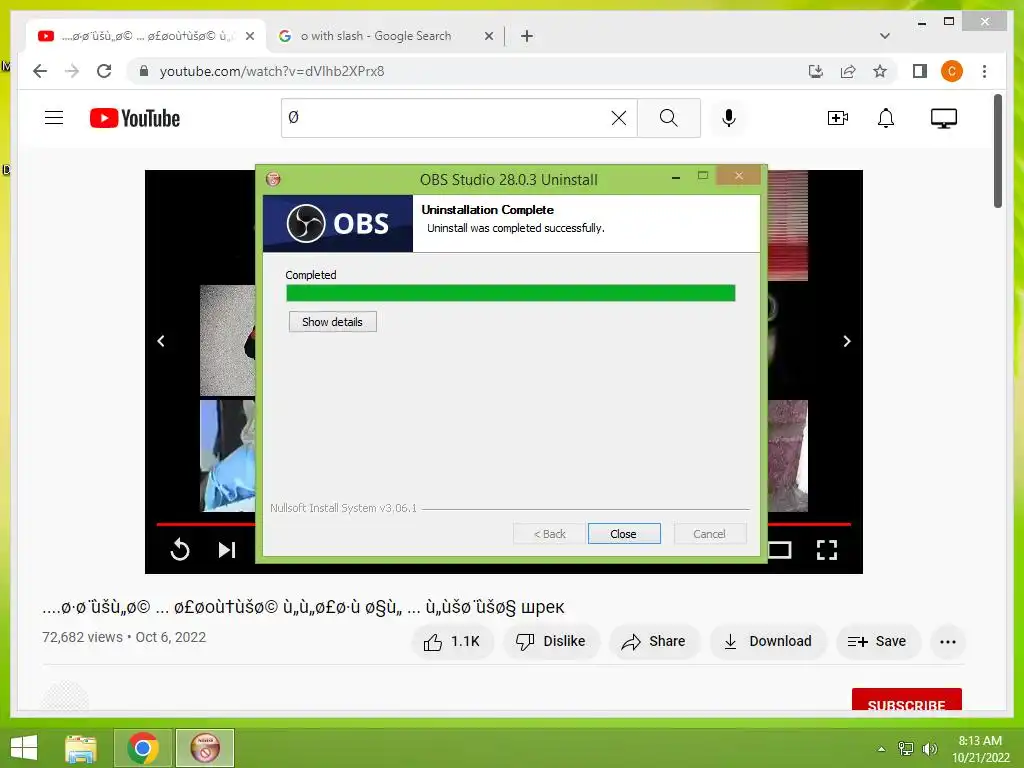Screen dimensions: 1024x768
Task: Show previous suggested videos arrow
Action: point(161,341)
